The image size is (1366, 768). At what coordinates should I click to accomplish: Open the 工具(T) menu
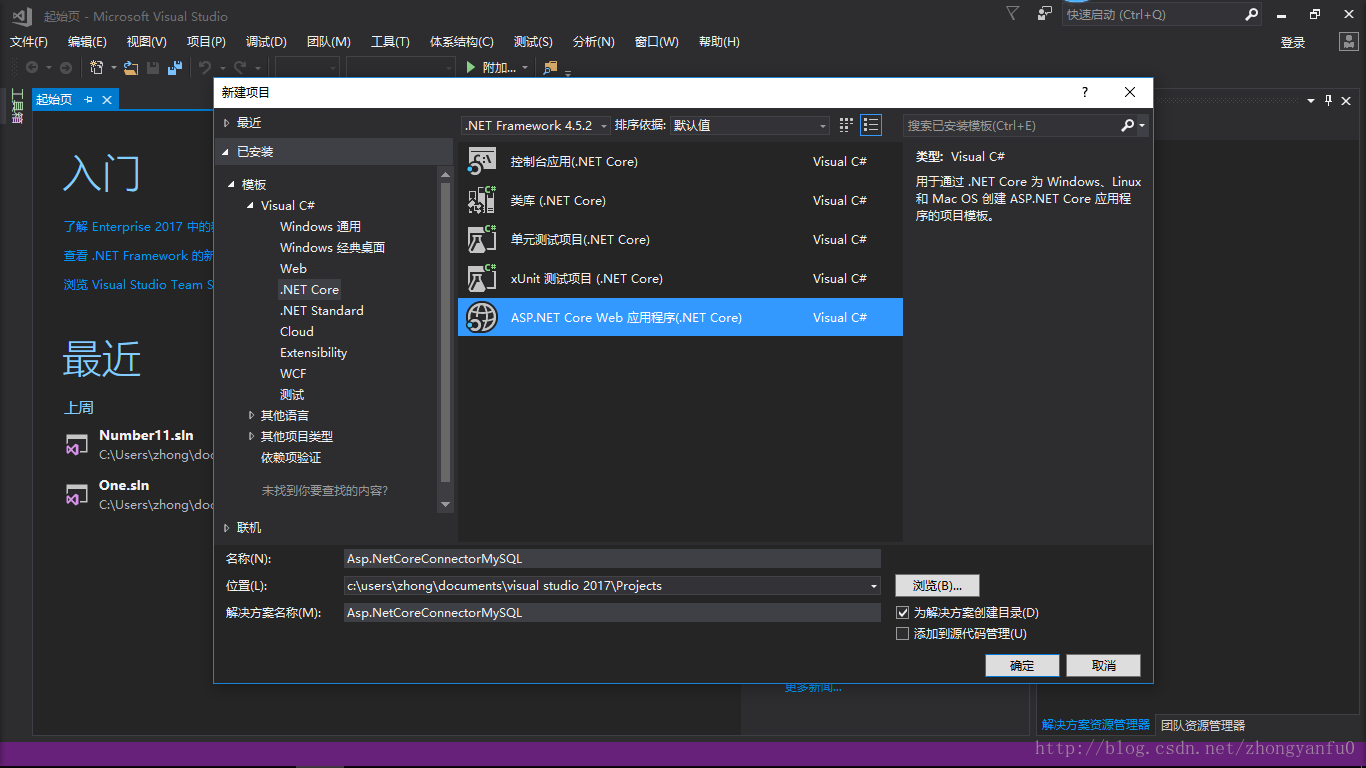[x=390, y=41]
